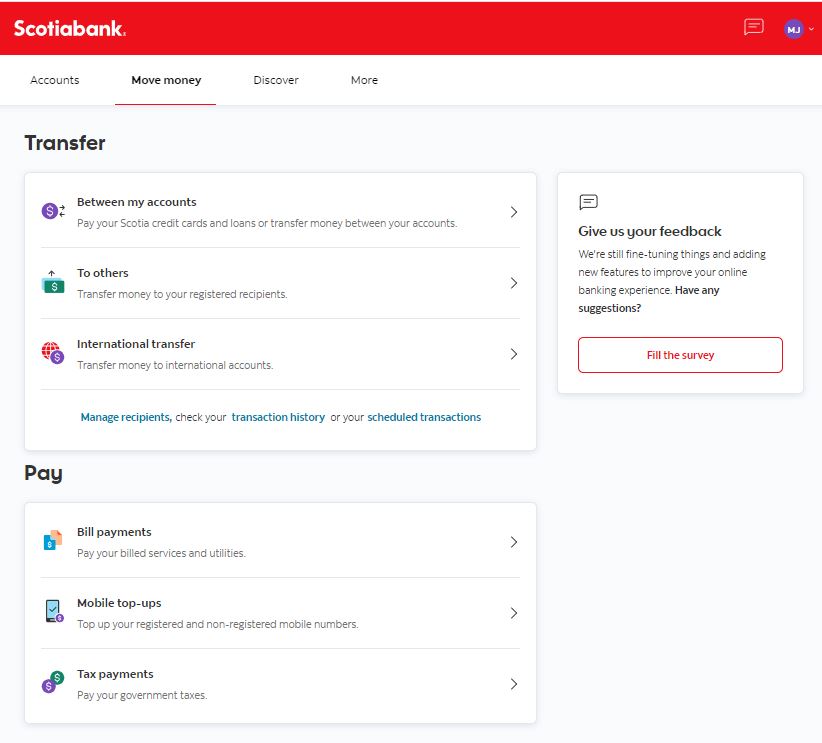
Task: Go to the Accounts tab
Action: pos(55,80)
